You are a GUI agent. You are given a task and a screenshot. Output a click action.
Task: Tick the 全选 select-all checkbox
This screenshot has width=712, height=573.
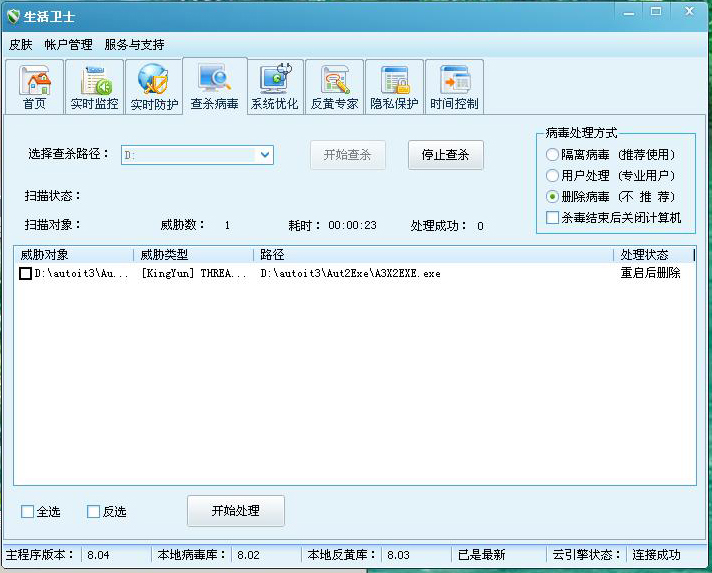click(28, 511)
